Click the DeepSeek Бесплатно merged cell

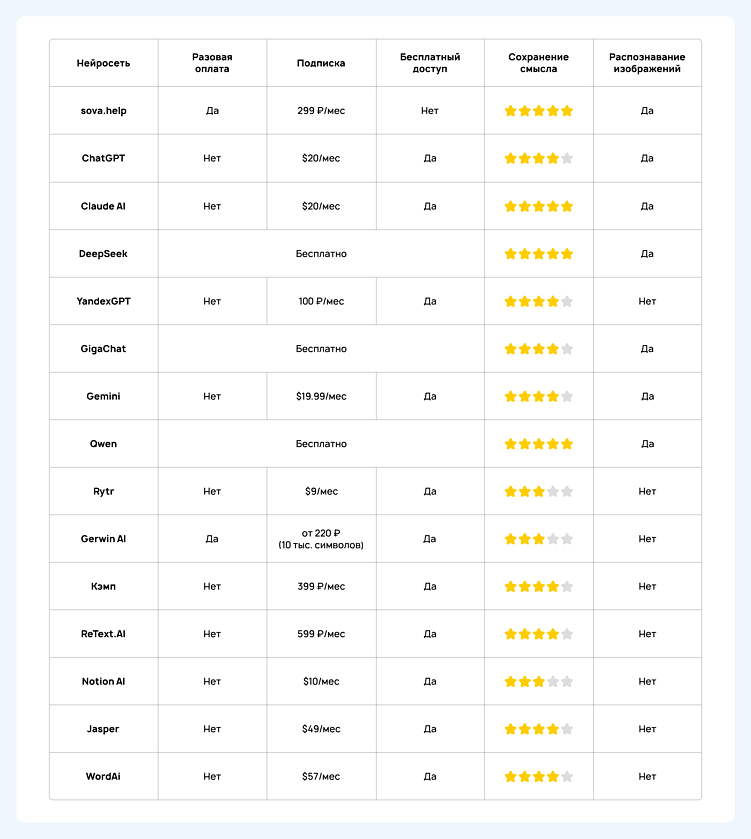[x=321, y=254]
